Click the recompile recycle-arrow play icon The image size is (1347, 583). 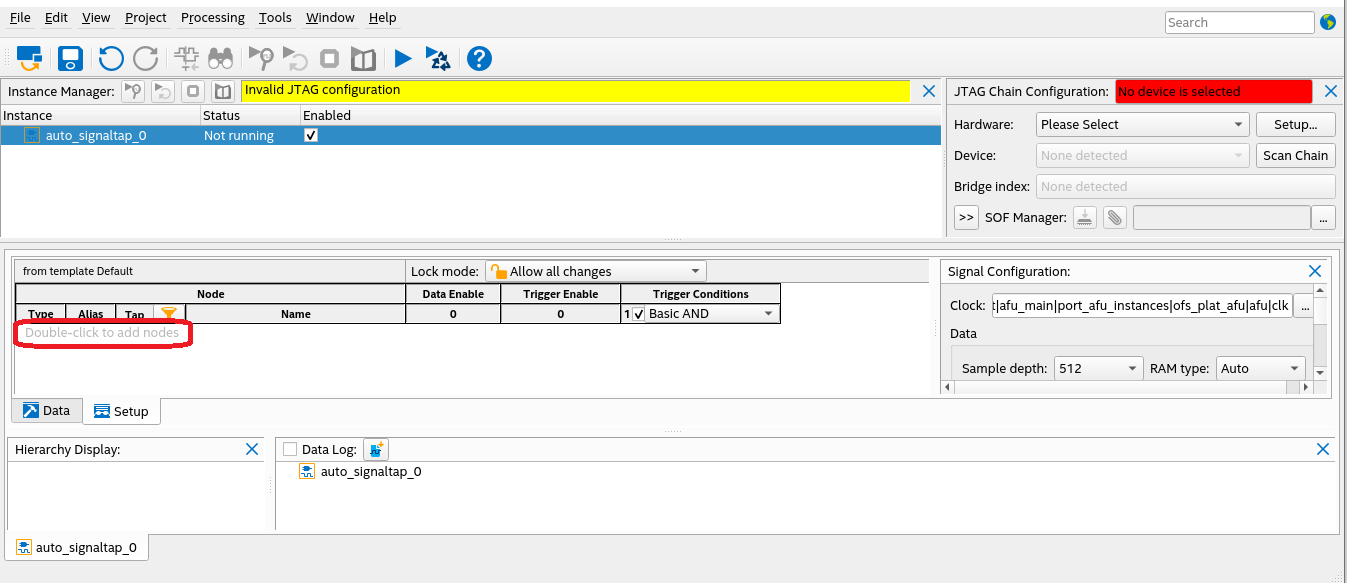439,59
